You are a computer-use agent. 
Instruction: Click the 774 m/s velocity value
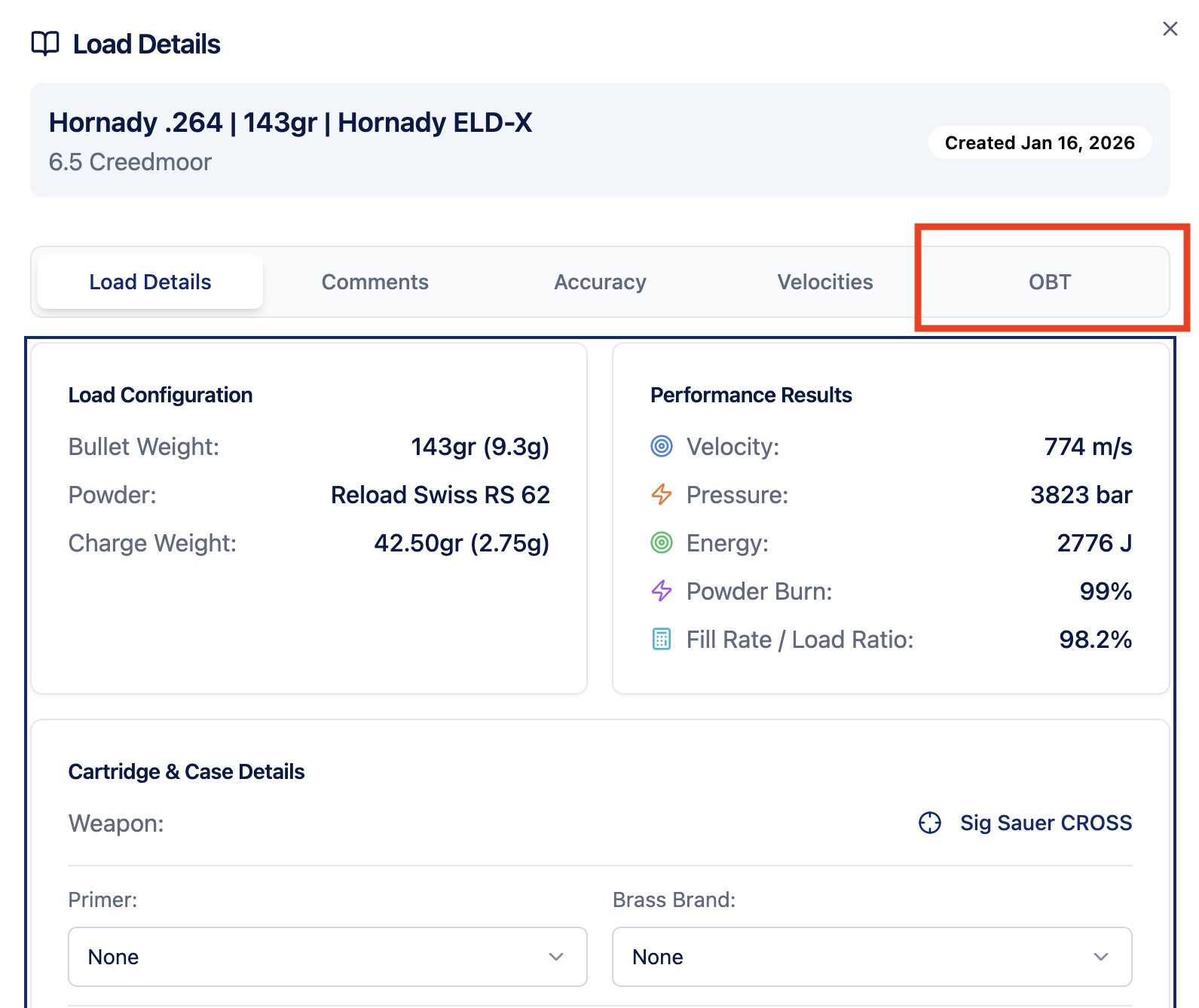[x=1087, y=447]
